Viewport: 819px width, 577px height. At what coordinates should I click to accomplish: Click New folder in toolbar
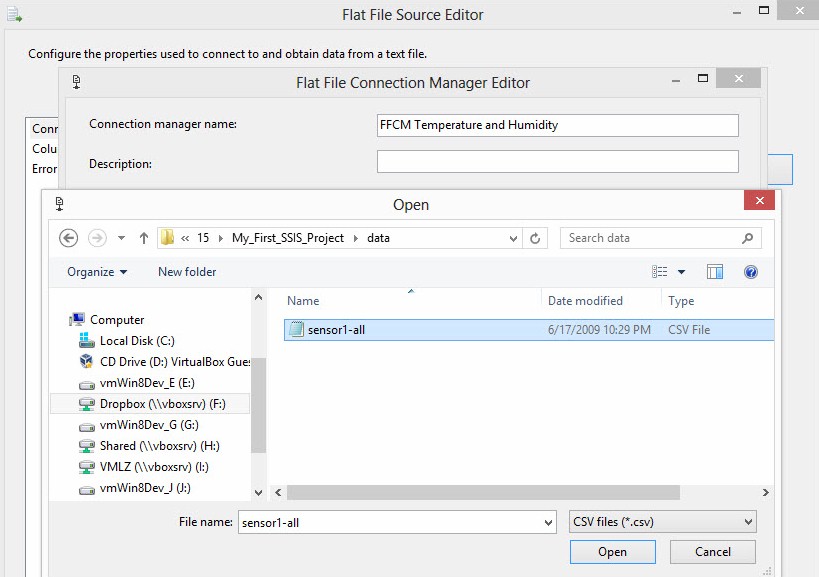(187, 272)
